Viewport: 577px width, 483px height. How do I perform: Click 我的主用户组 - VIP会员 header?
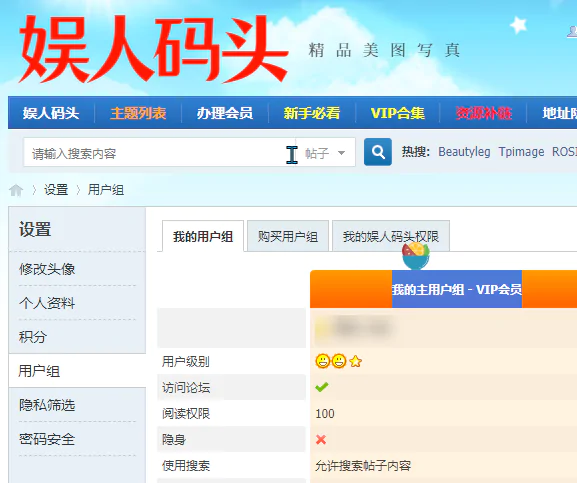click(457, 290)
